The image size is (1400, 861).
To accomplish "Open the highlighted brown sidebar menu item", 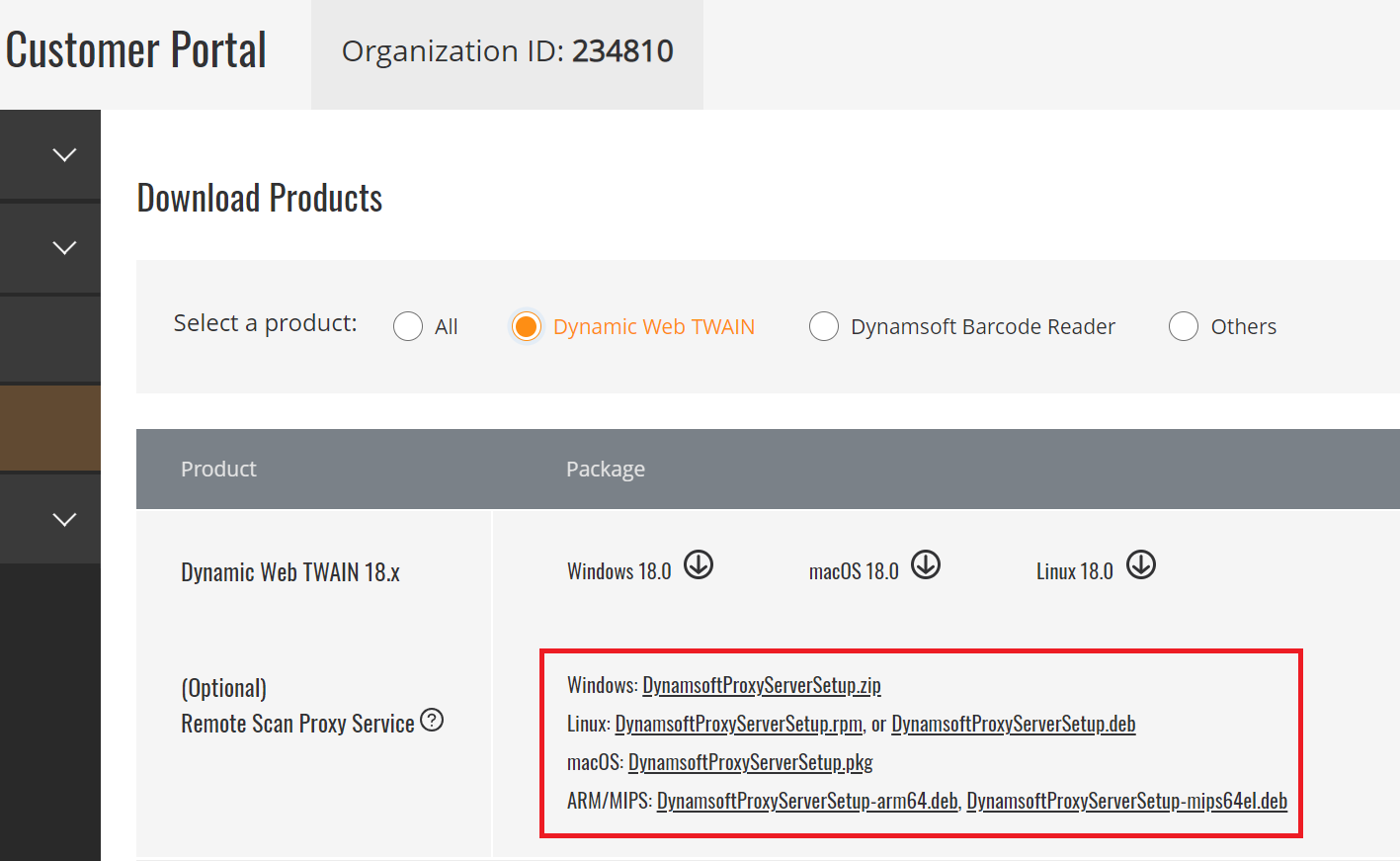I will [x=50, y=428].
